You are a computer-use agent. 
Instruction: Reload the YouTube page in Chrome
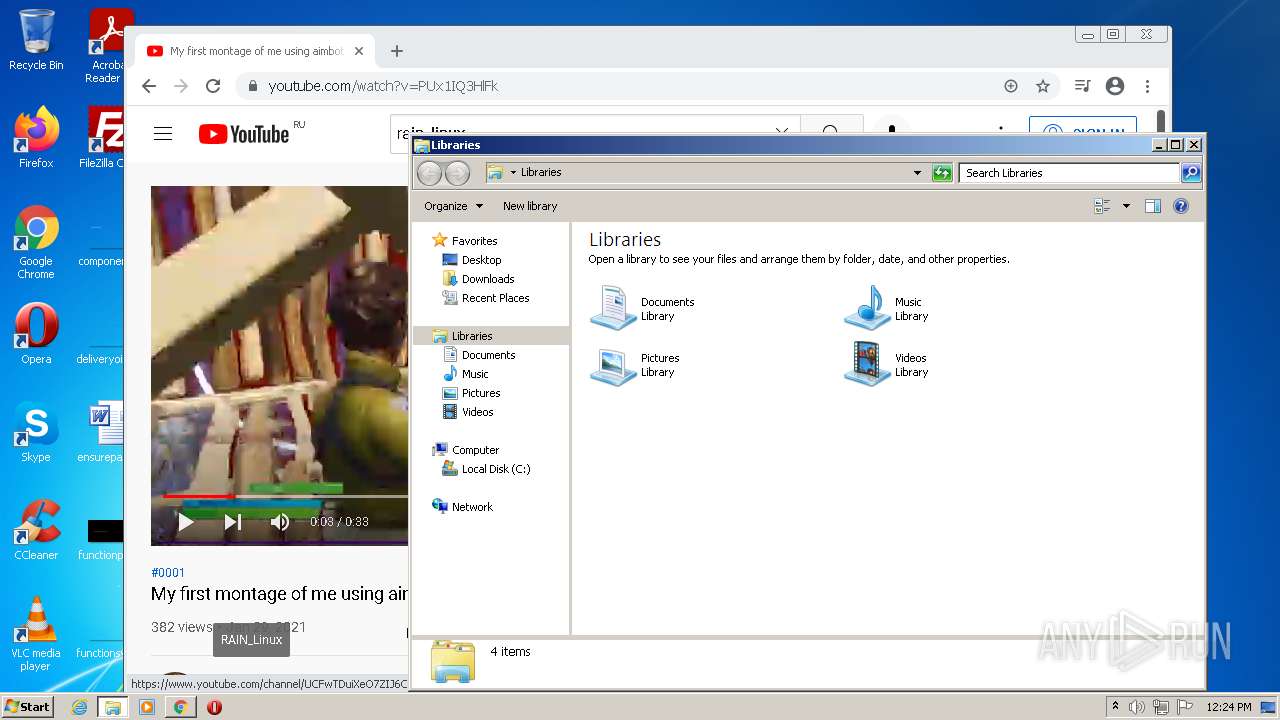tap(213, 86)
